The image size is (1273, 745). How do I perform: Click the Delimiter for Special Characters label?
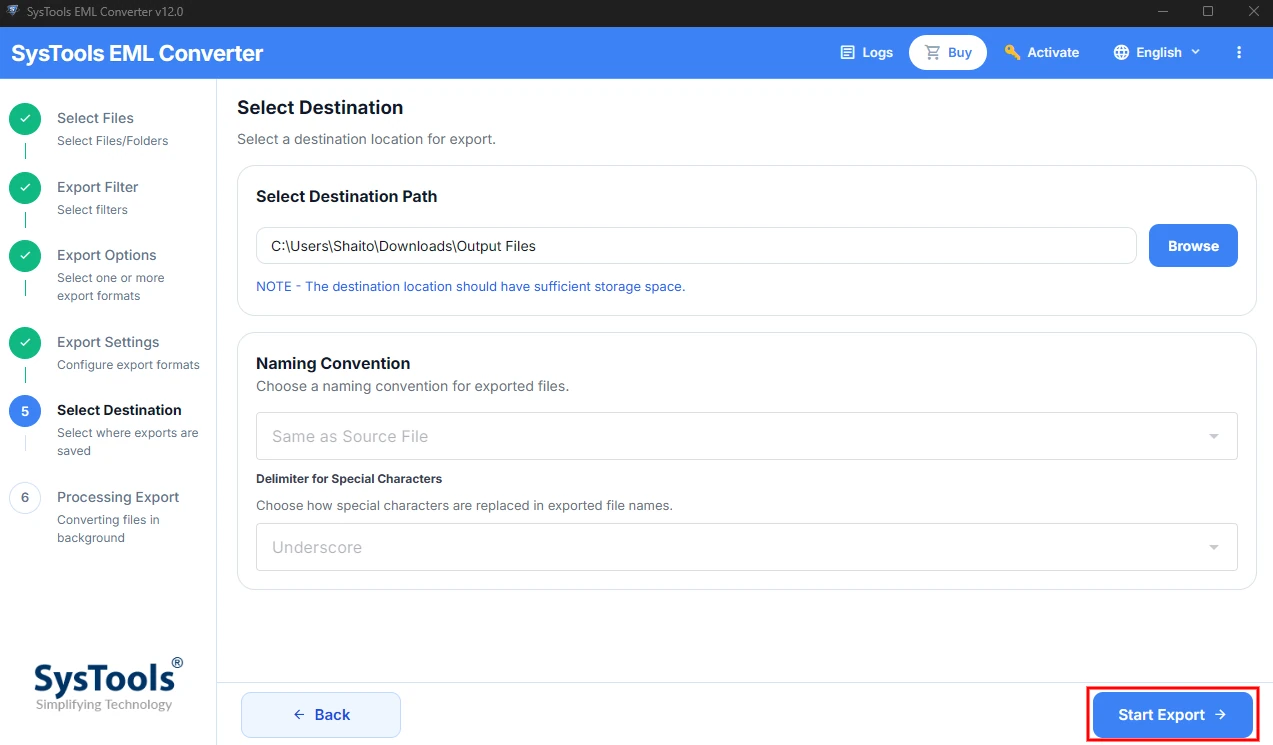tap(349, 479)
